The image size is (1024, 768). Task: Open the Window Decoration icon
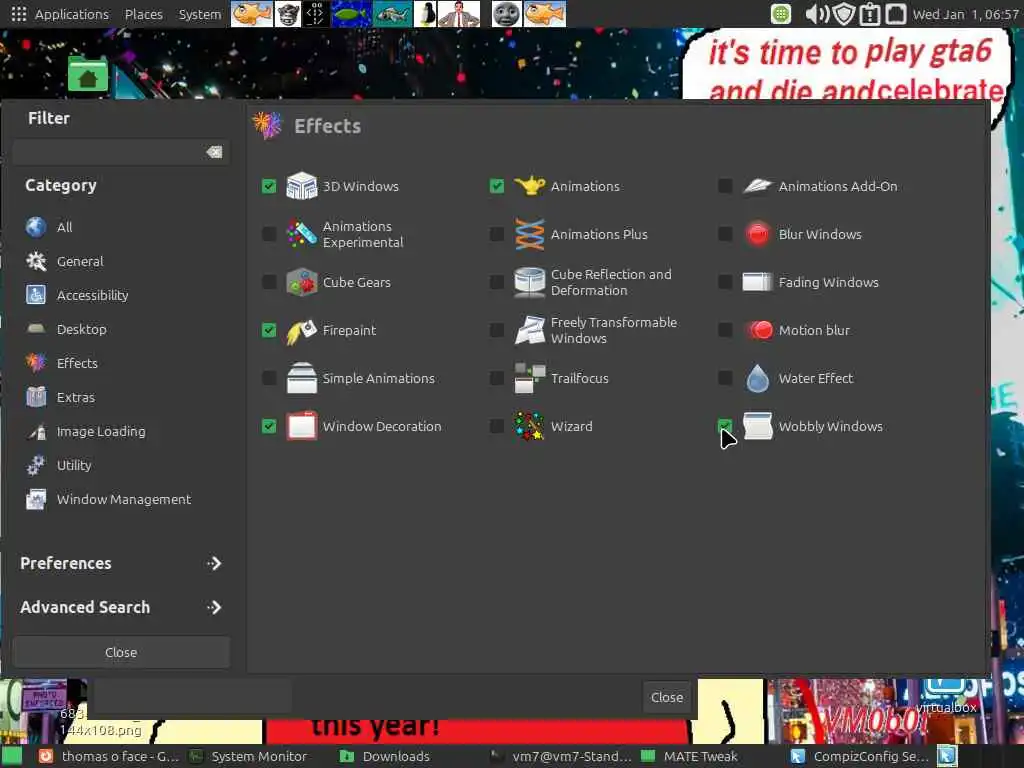(x=302, y=426)
